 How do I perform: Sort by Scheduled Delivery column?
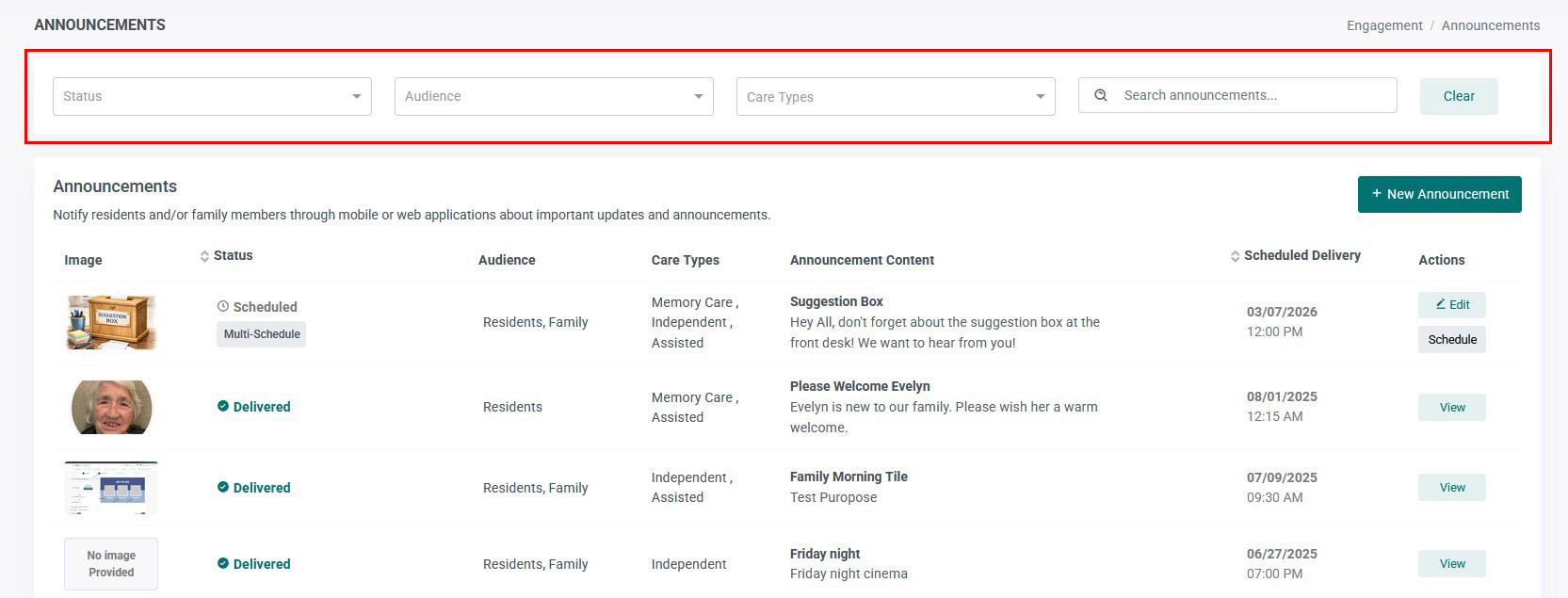(1295, 255)
